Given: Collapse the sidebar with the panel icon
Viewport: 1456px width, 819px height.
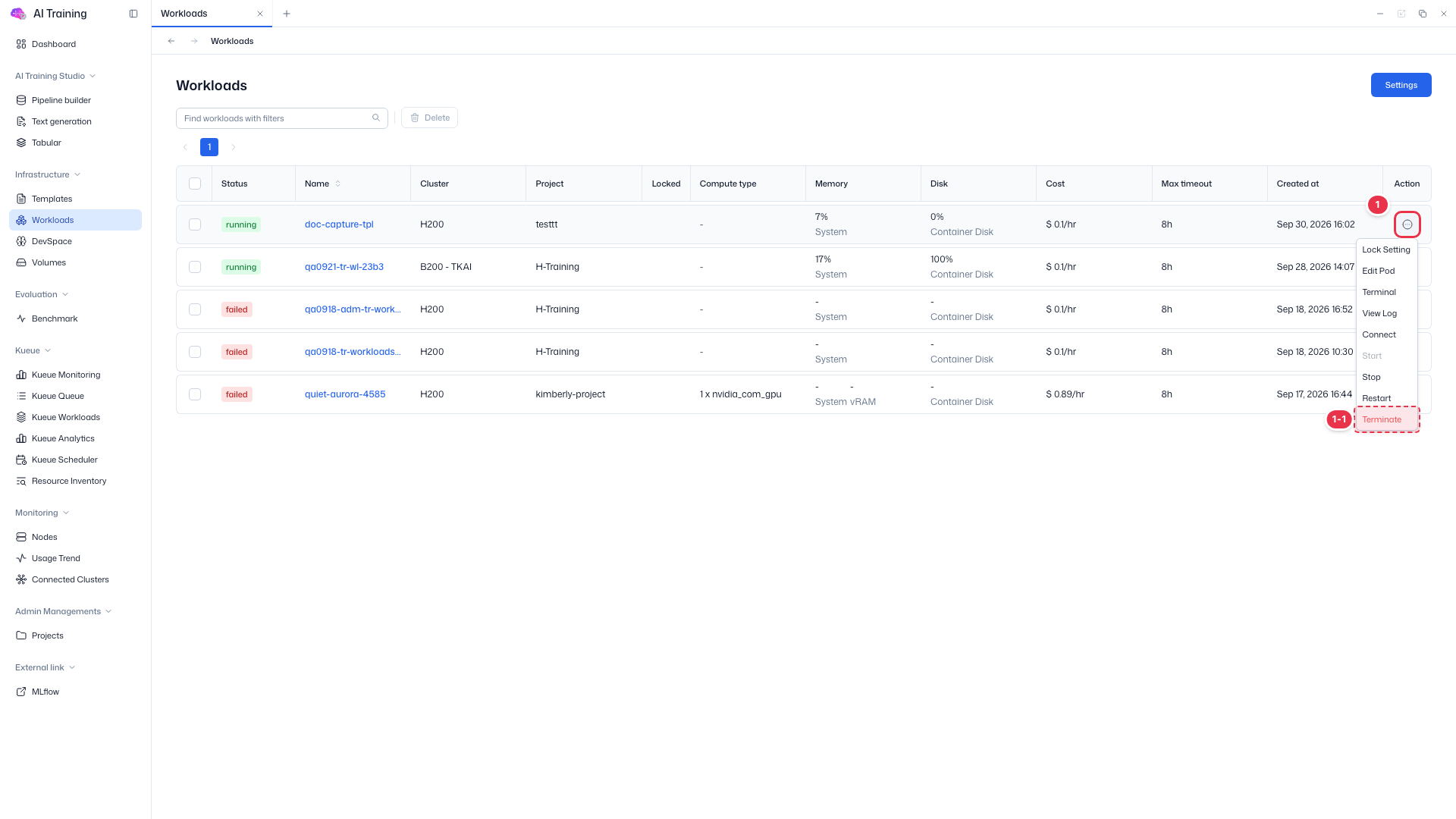Looking at the screenshot, I should [133, 14].
